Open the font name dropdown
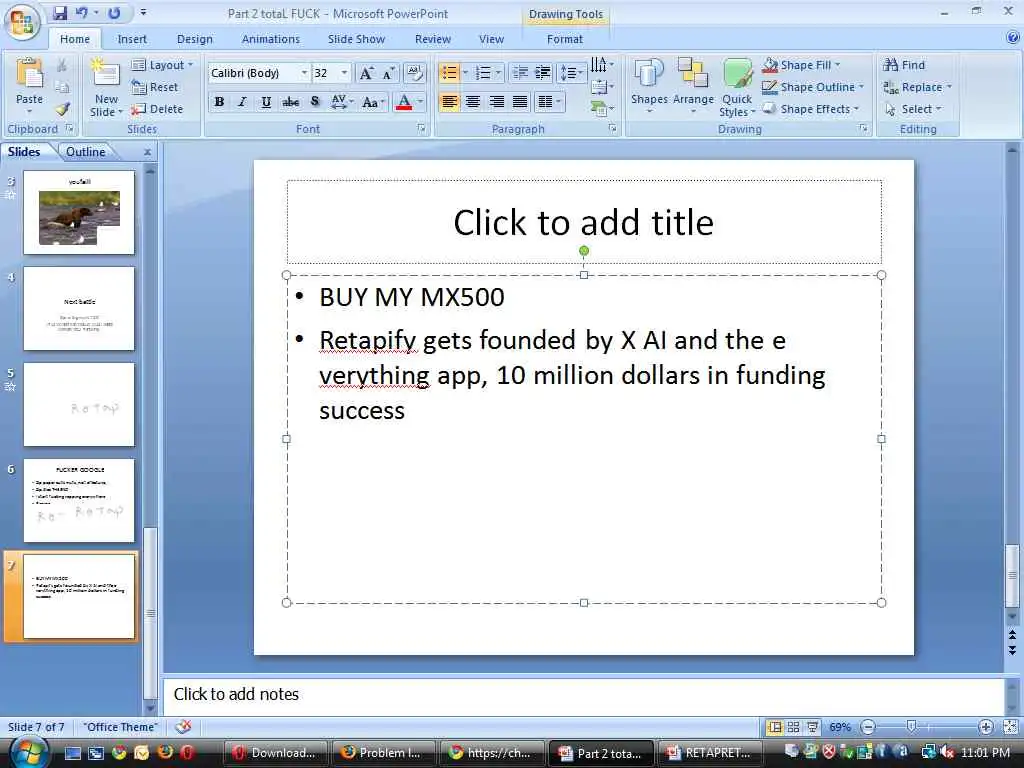1024x768 pixels. (304, 72)
